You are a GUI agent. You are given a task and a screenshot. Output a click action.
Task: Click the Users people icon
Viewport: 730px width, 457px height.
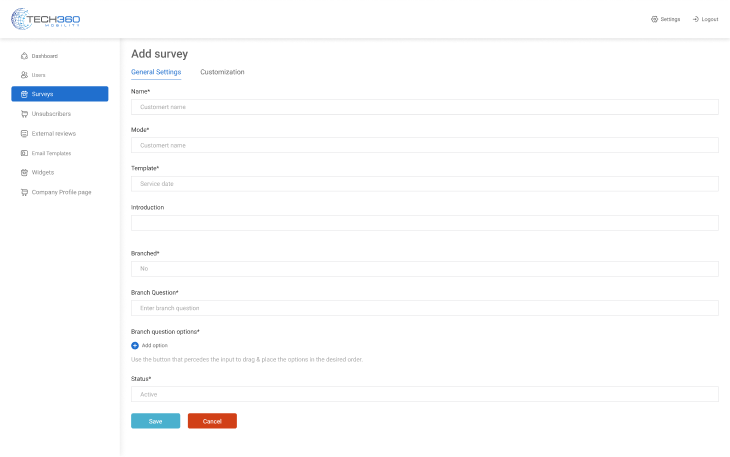pos(24,75)
